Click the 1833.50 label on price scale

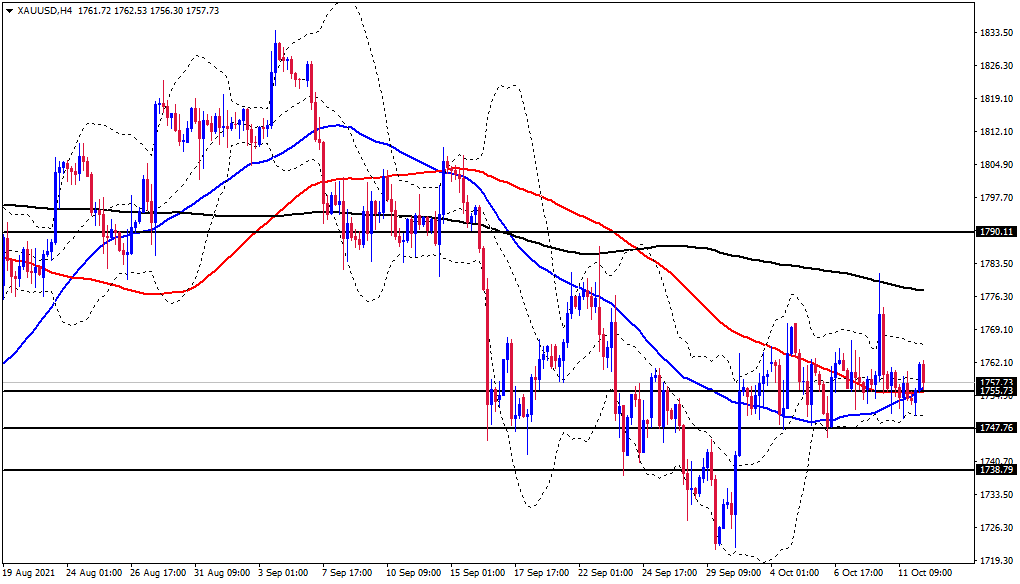coord(997,33)
